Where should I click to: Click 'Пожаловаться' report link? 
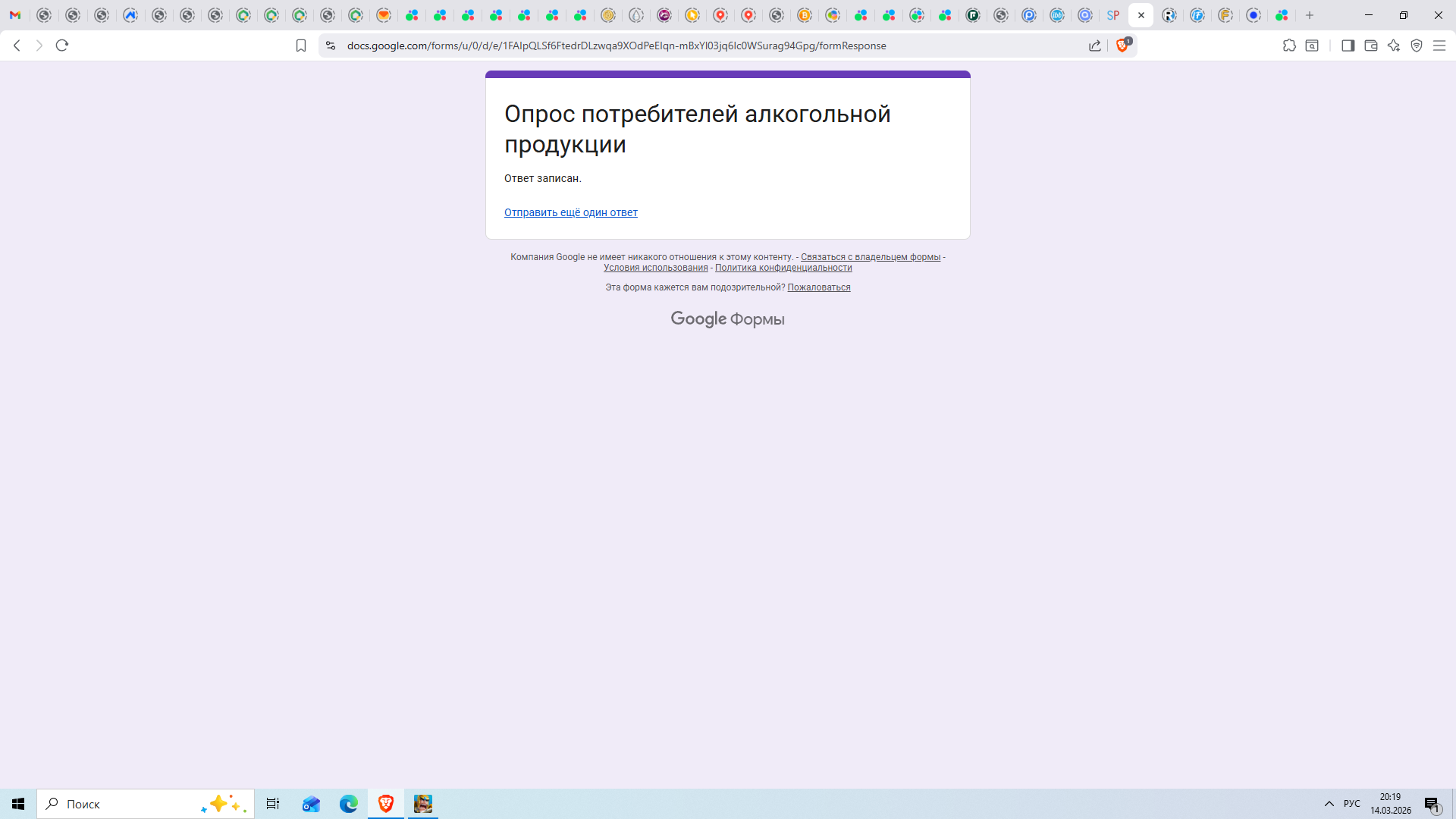pyautogui.click(x=818, y=287)
